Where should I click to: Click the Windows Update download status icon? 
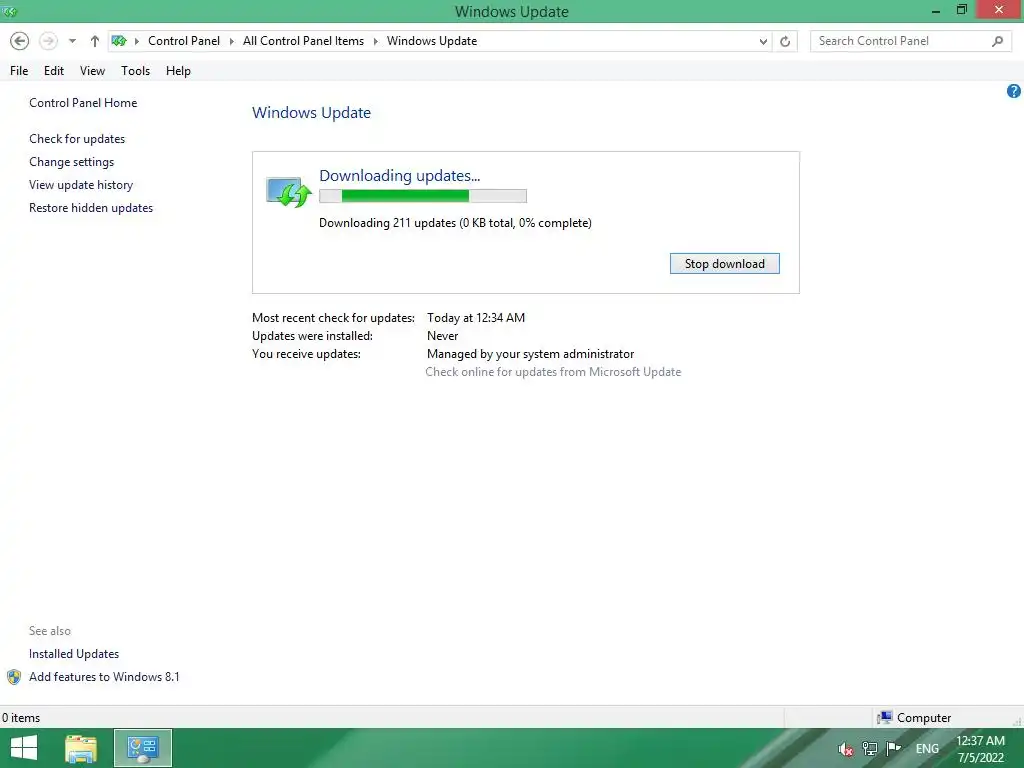pos(289,191)
